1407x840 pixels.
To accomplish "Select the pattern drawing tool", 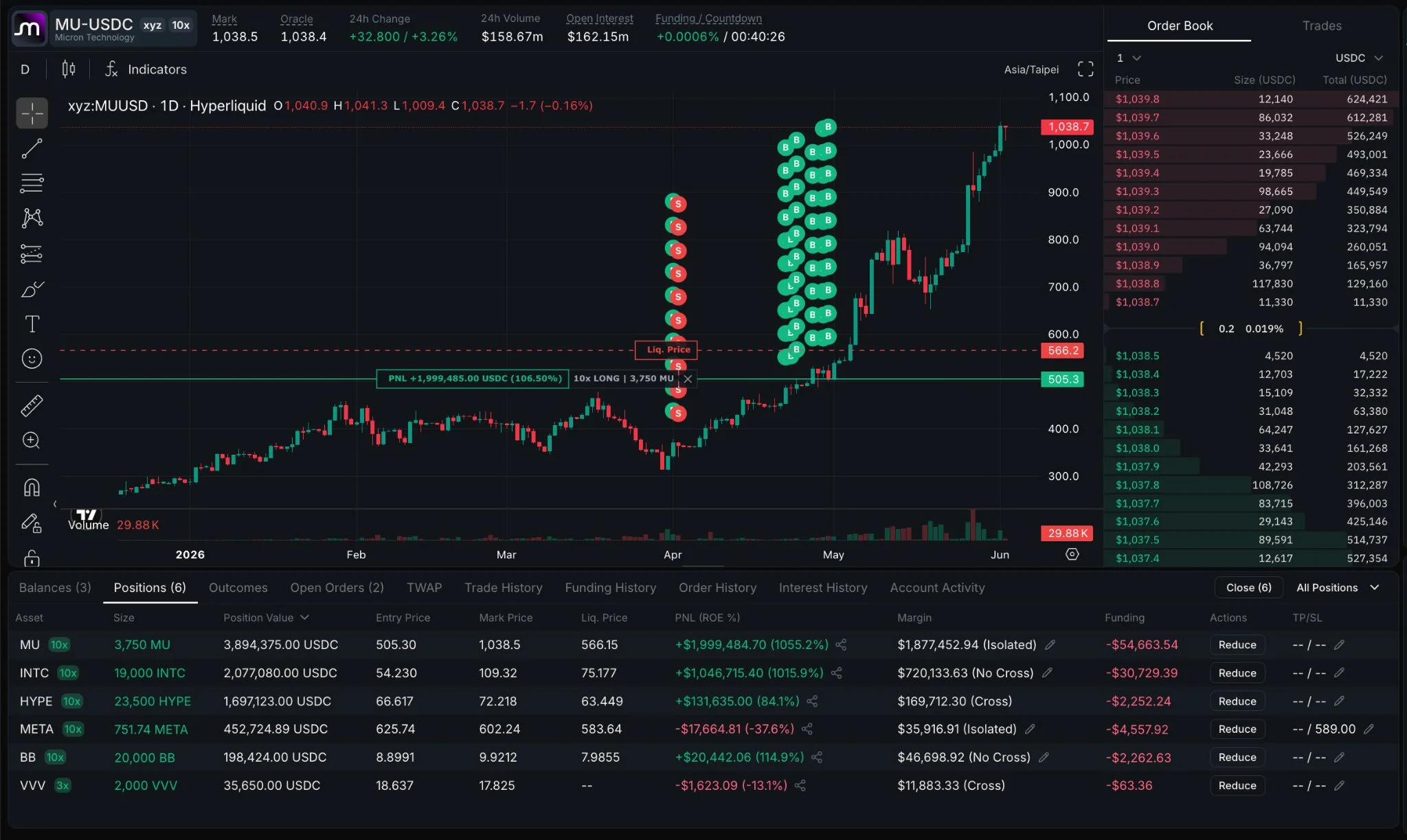I will click(x=32, y=218).
